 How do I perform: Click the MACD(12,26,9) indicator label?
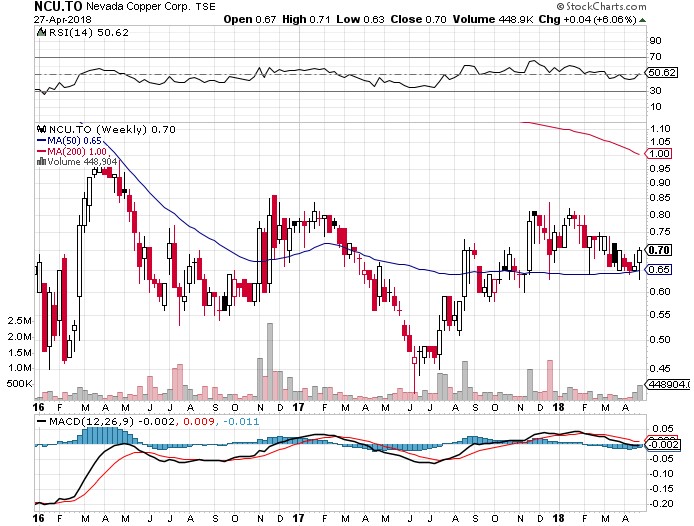pyautogui.click(x=91, y=421)
